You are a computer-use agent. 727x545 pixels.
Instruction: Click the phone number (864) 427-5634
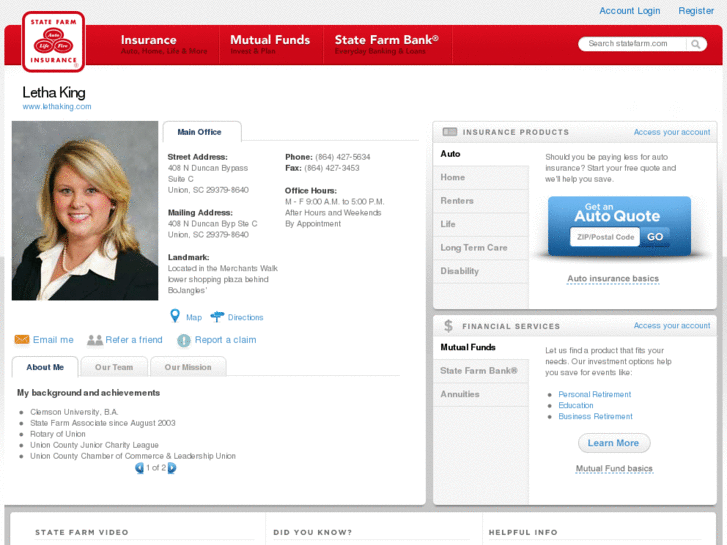coord(343,157)
